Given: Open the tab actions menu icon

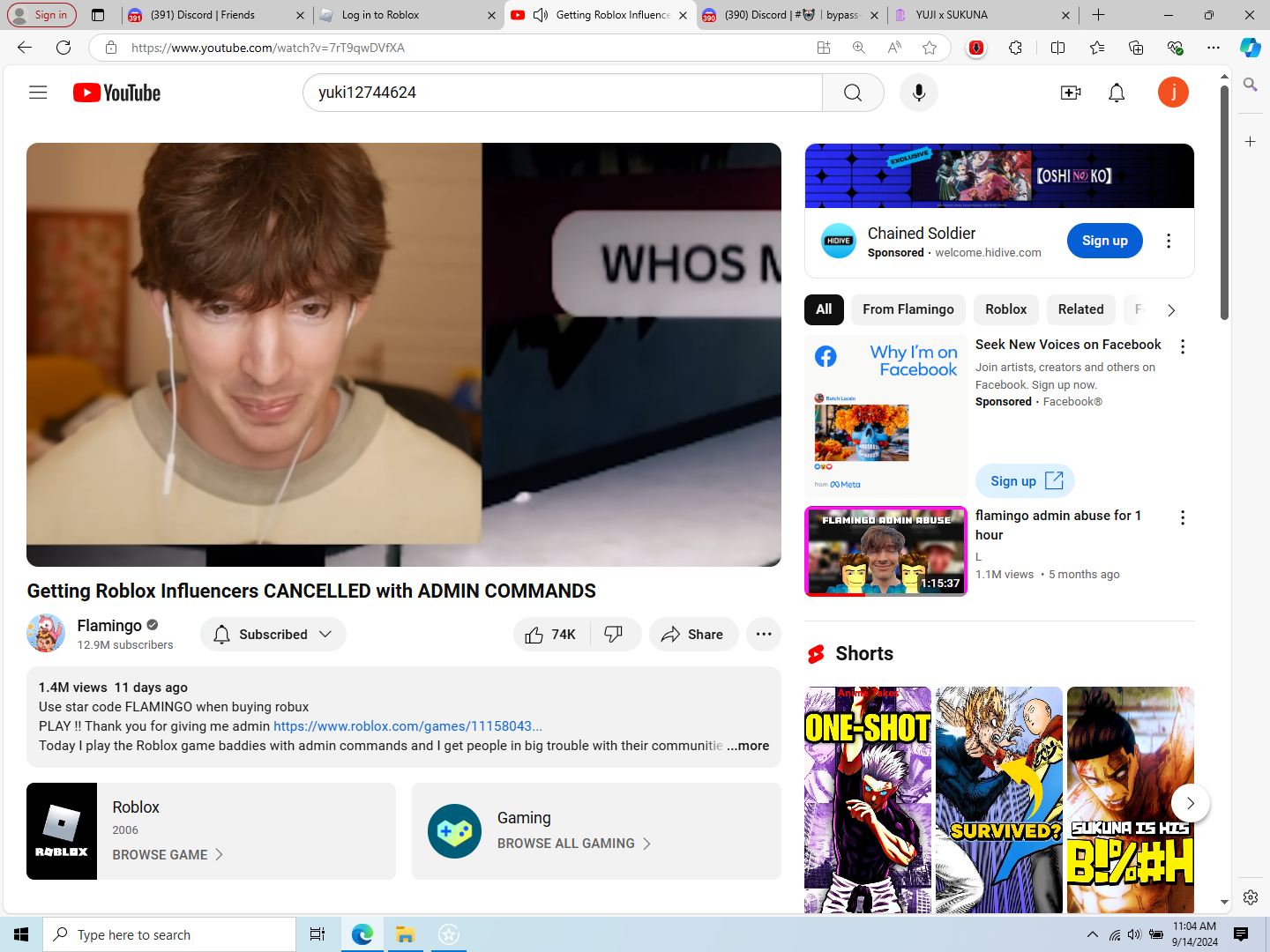Looking at the screenshot, I should [98, 15].
